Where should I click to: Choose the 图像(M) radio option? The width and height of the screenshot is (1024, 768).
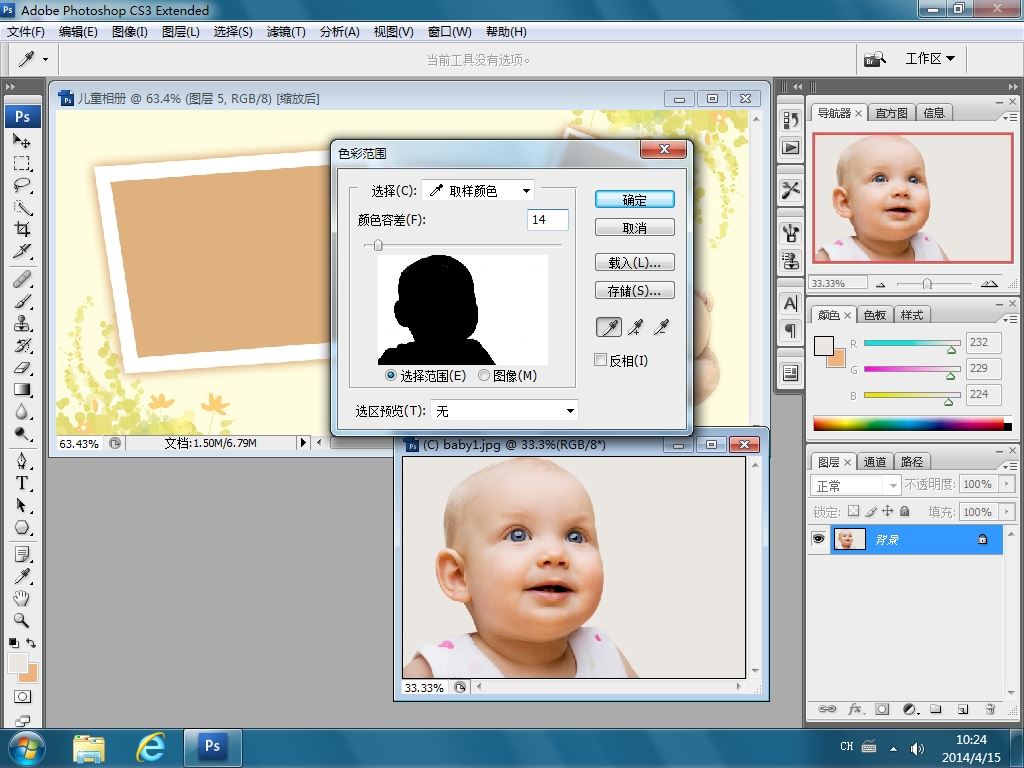(x=484, y=376)
